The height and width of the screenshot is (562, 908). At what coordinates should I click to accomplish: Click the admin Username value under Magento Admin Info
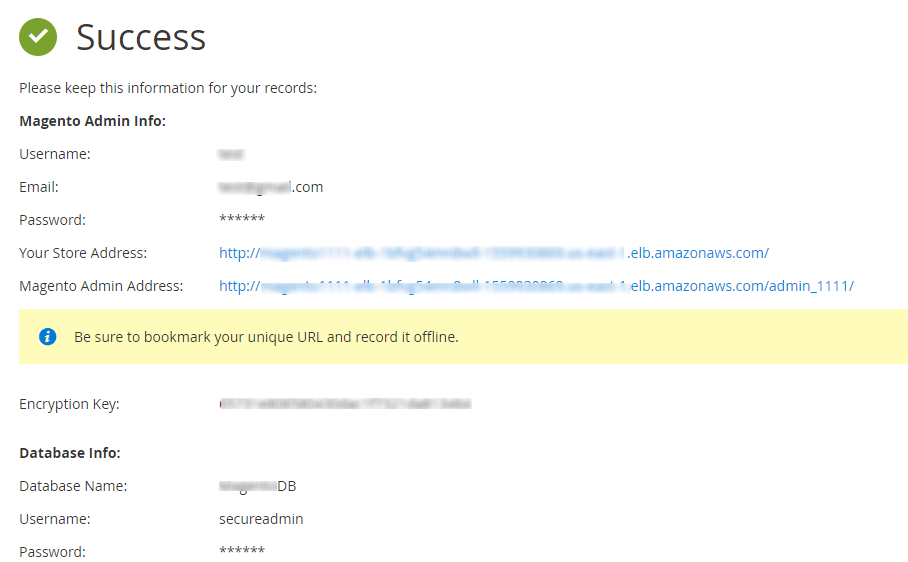[231, 154]
